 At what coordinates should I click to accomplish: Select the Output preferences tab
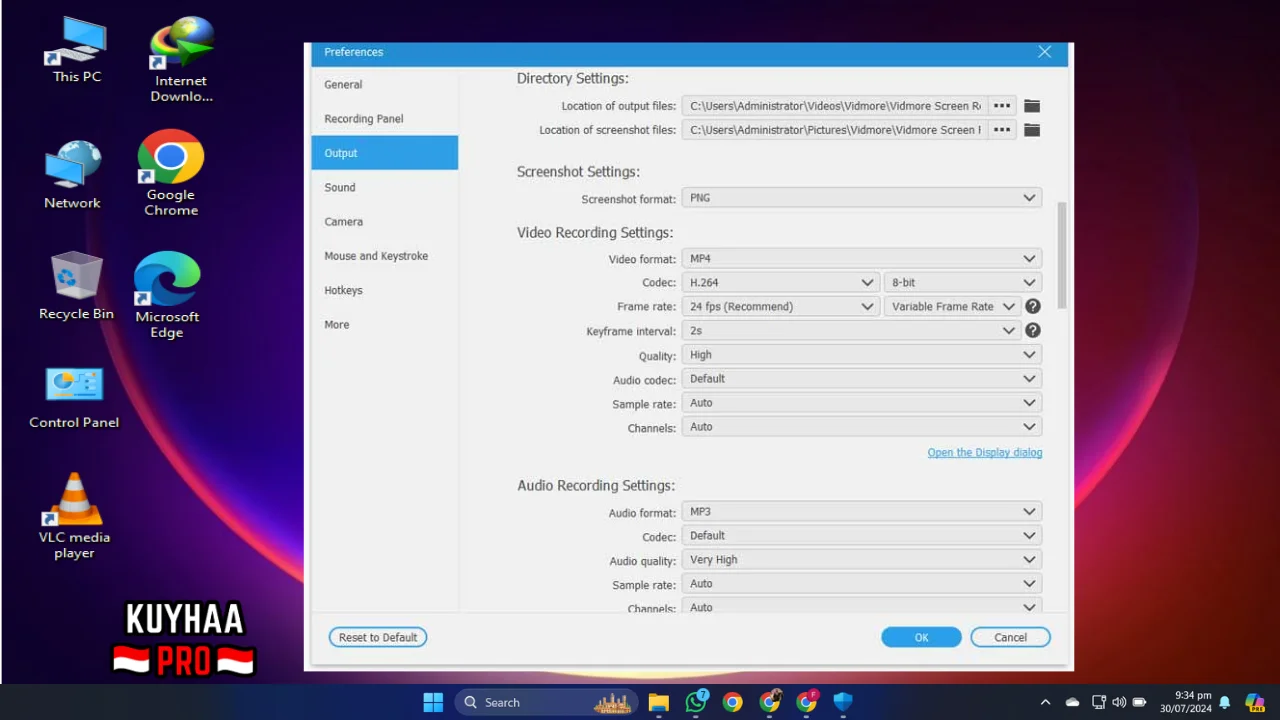pyautogui.click(x=385, y=153)
